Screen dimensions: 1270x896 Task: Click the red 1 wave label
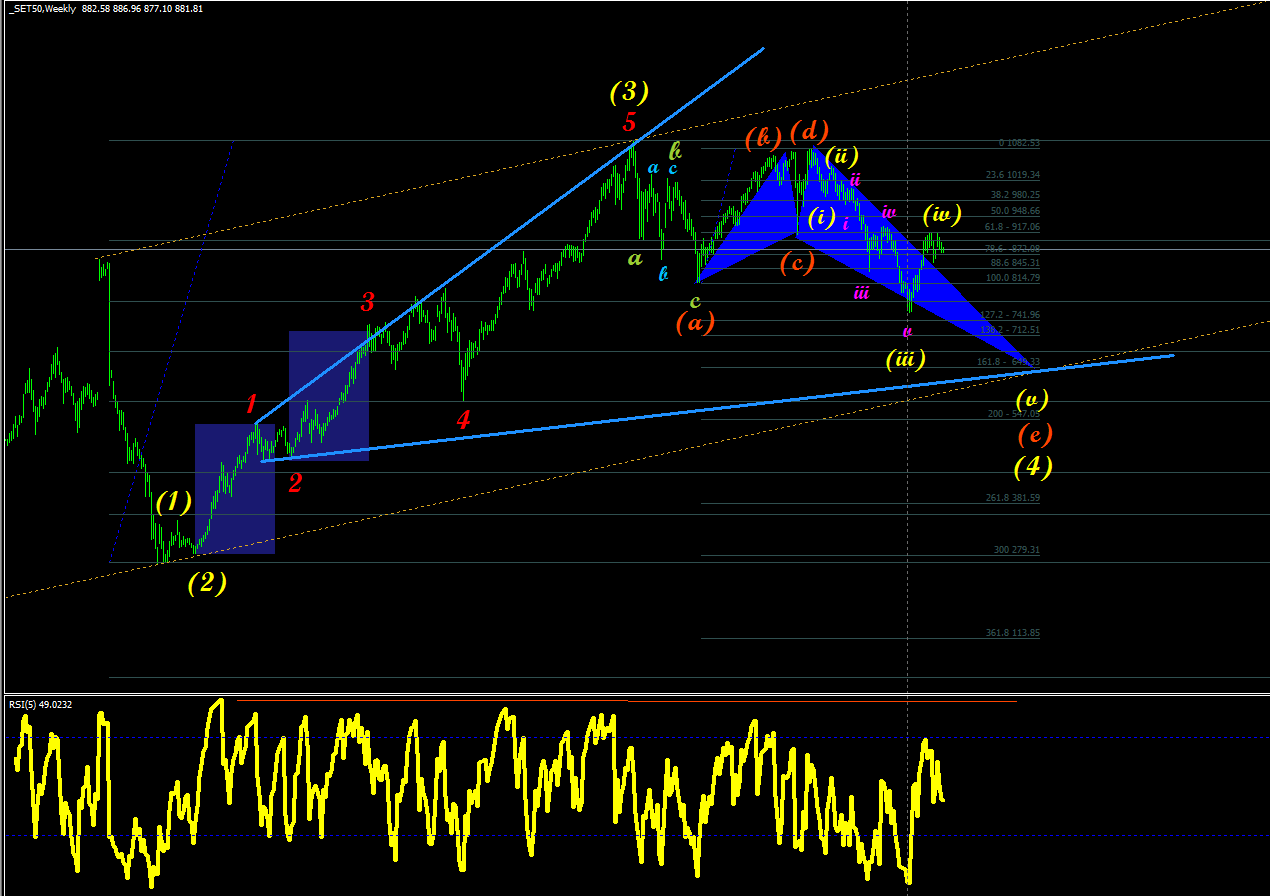[x=252, y=405]
